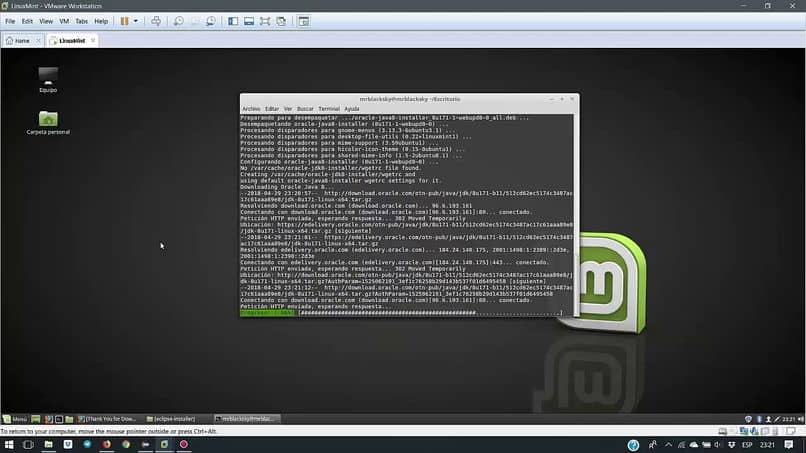Click the Dropbox tray icon
The width and height of the screenshot is (806, 453).
point(731,445)
